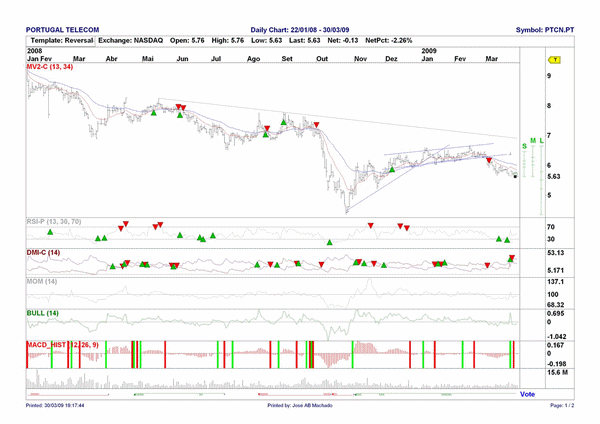The image size is (600, 424).
Task: Click the black last-price square marker
Action: (x=515, y=177)
